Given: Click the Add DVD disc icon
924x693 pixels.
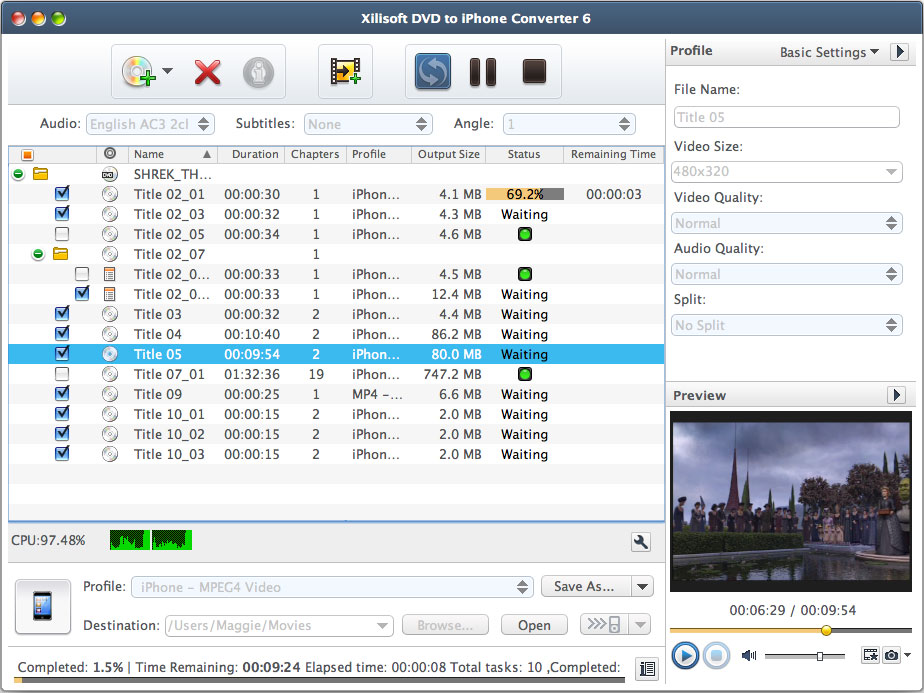Looking at the screenshot, I should (141, 71).
